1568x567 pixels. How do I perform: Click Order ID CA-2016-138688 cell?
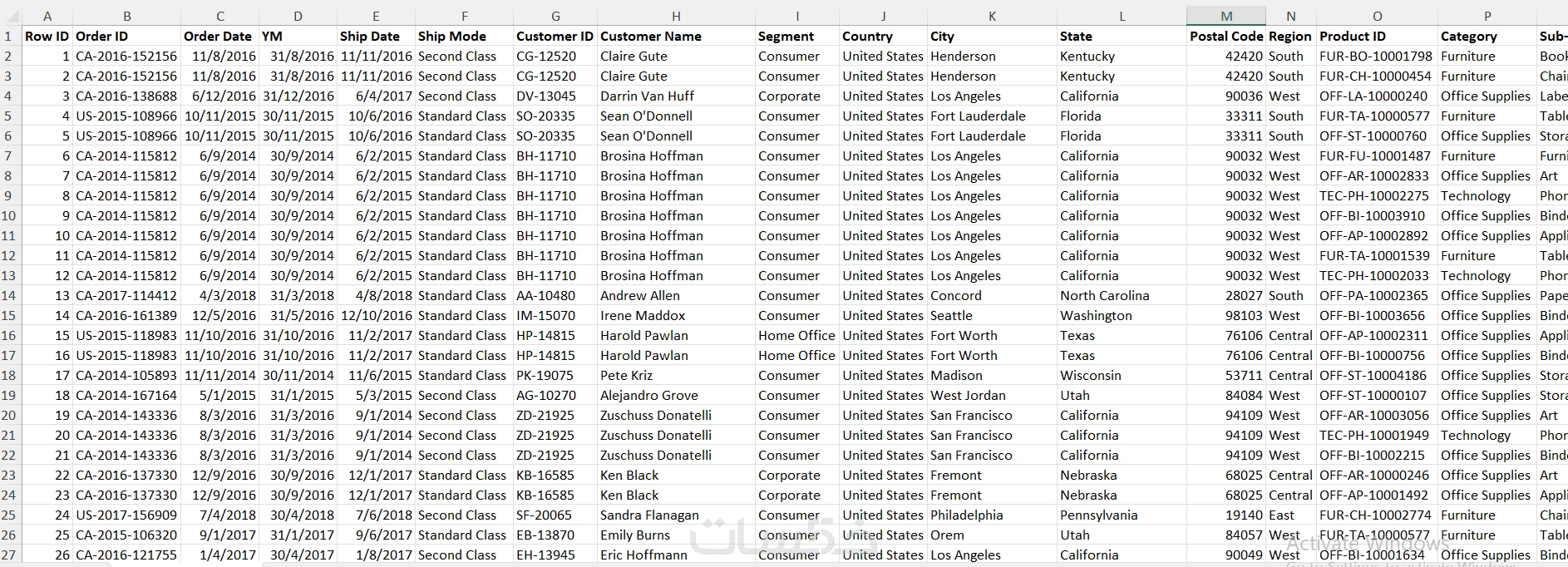point(126,96)
